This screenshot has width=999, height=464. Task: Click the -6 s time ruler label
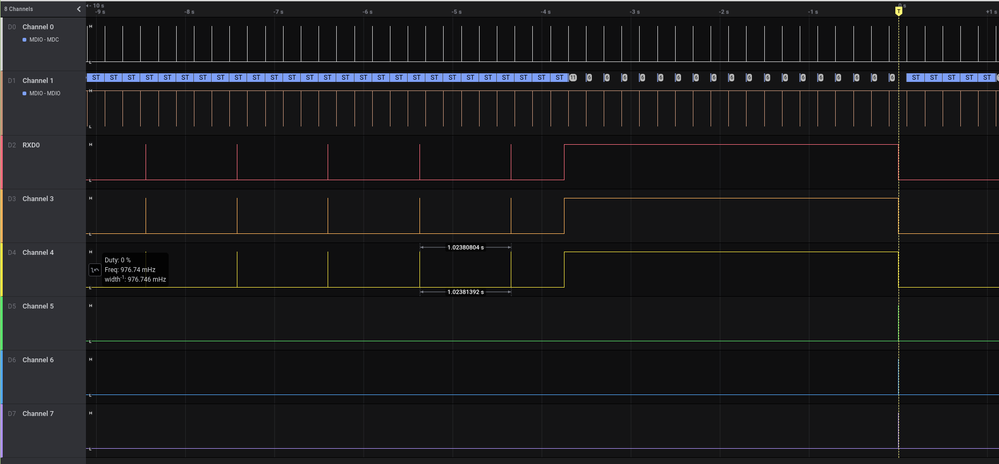(367, 12)
